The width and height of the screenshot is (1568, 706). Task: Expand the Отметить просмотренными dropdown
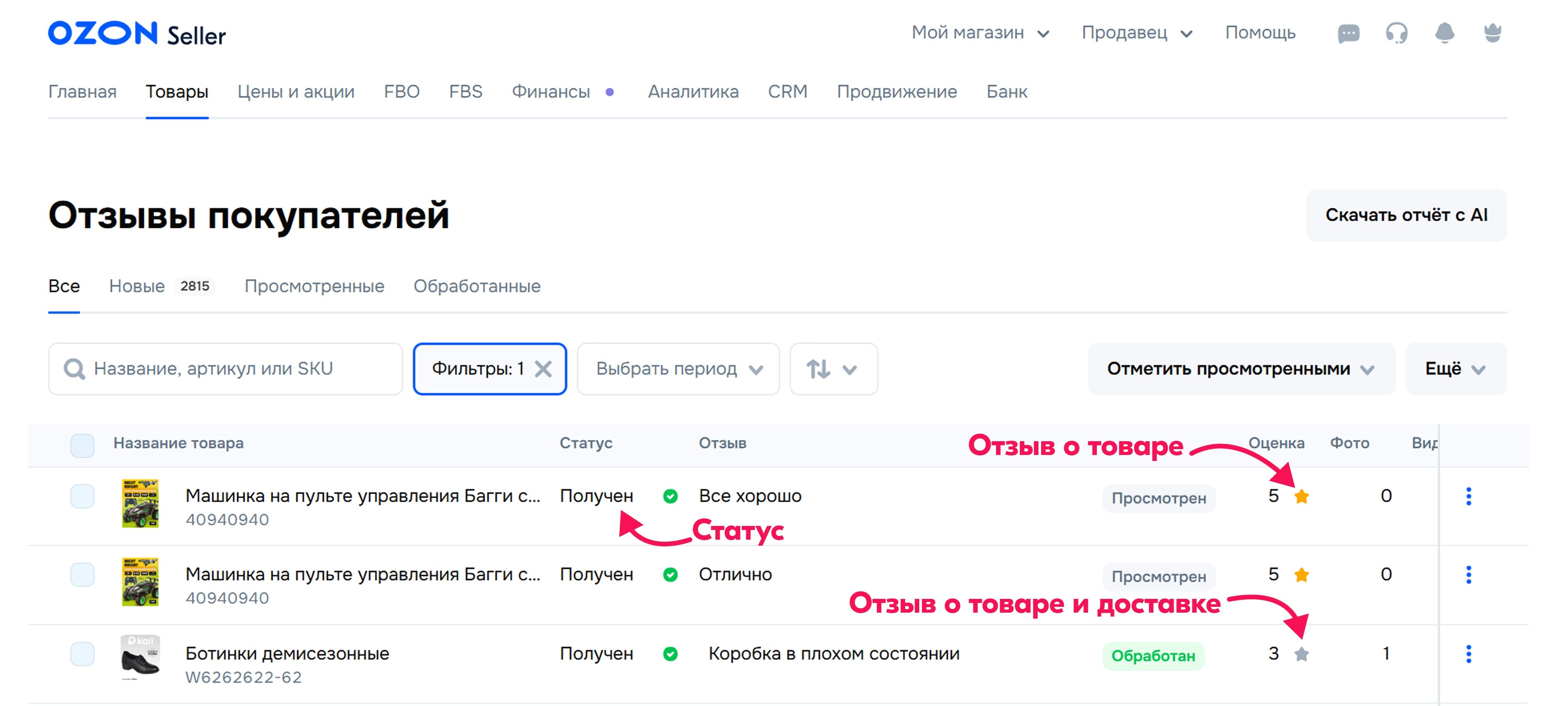tap(1241, 369)
